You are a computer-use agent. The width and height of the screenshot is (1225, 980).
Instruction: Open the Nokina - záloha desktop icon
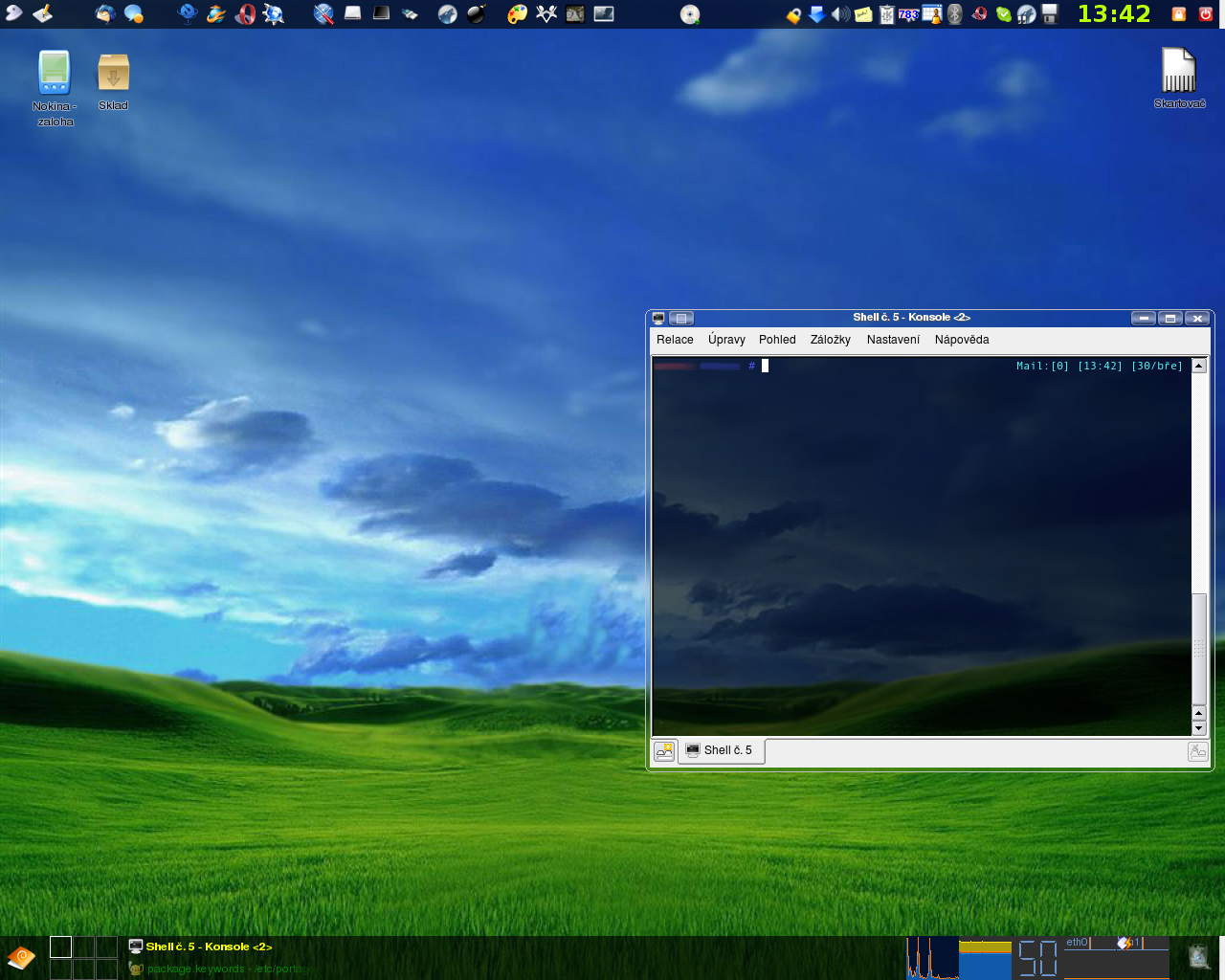click(x=55, y=88)
